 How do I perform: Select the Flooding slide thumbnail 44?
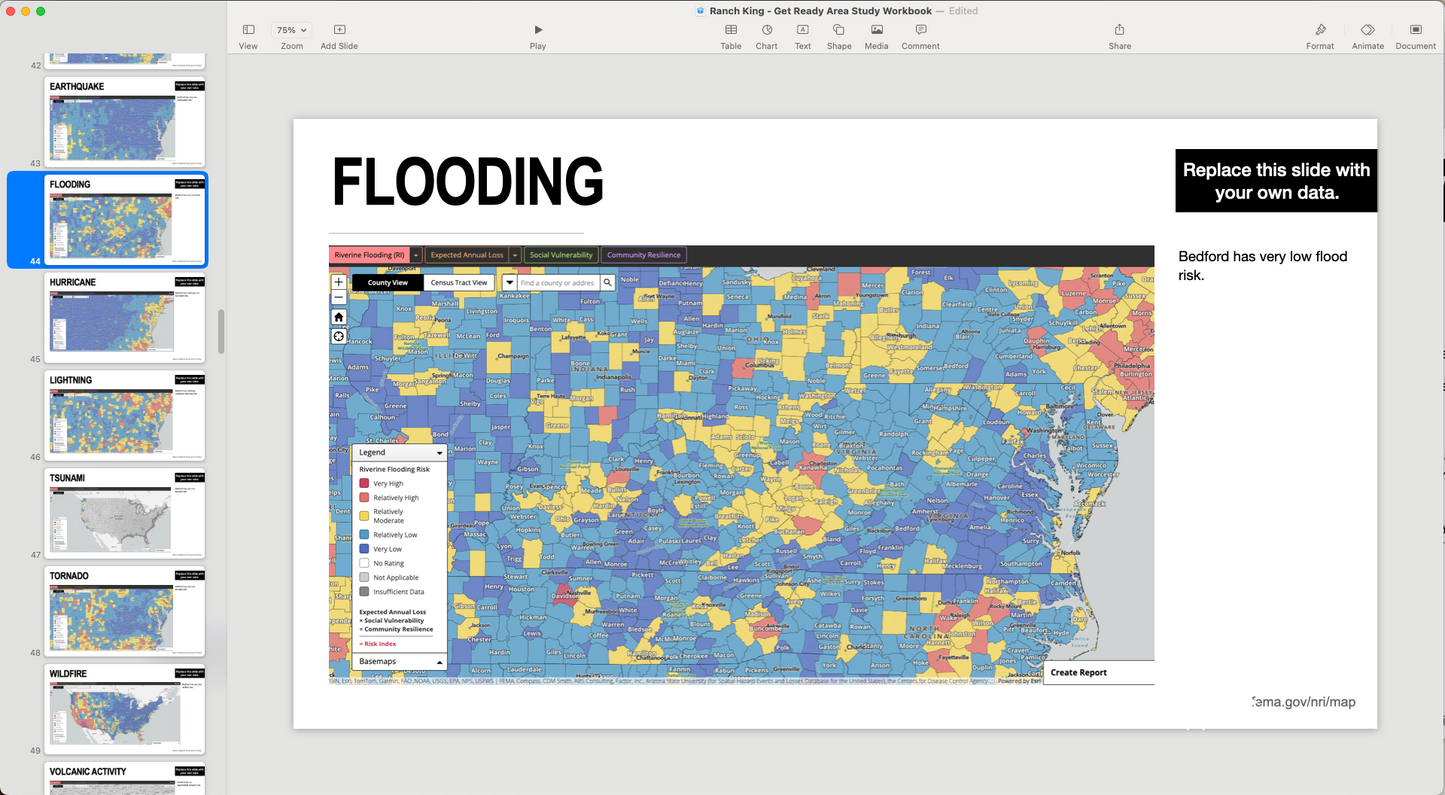[125, 219]
